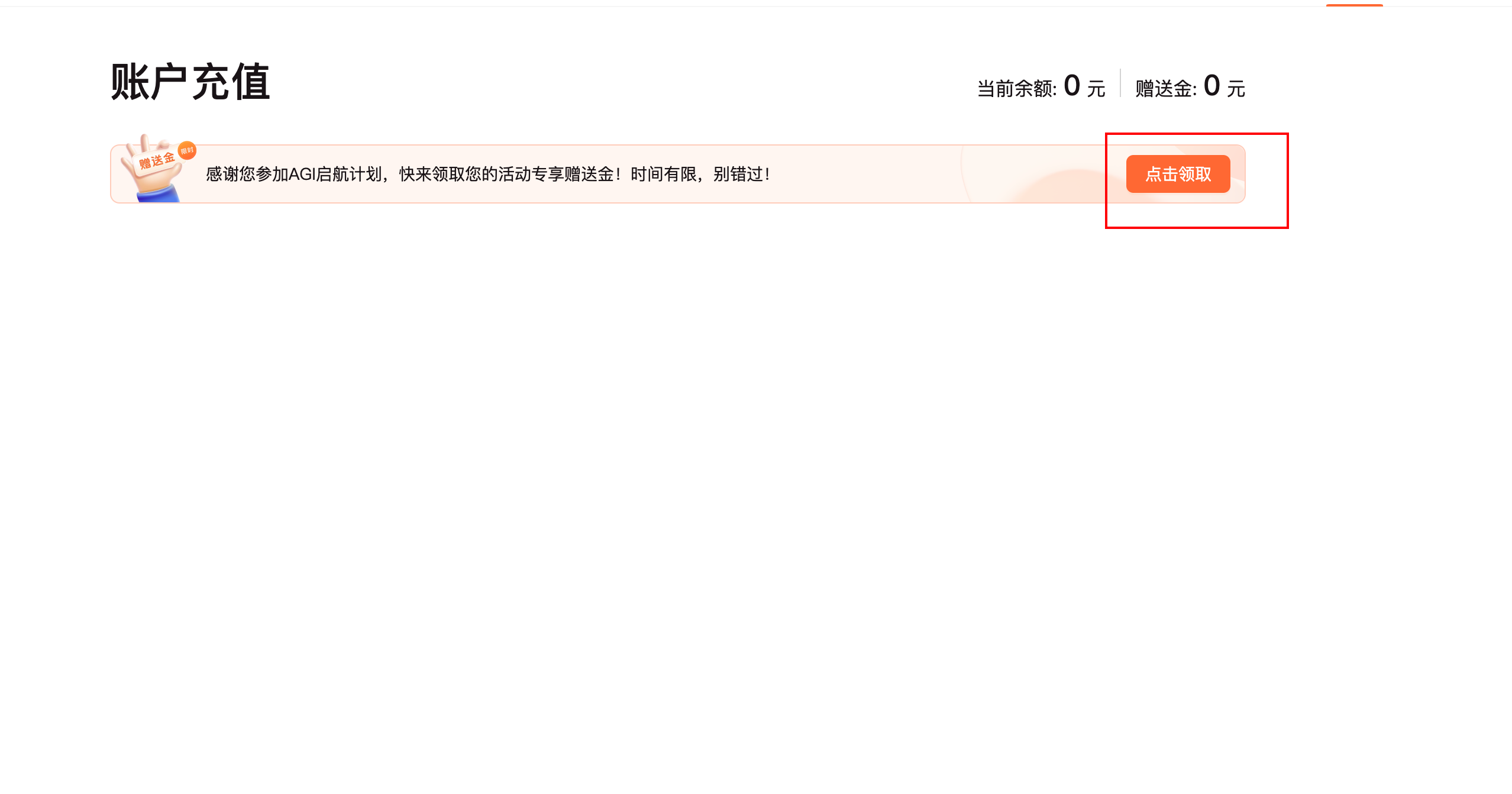The width and height of the screenshot is (1512, 794).
Task: Click the orange 点击领取 button
Action: point(1178,174)
